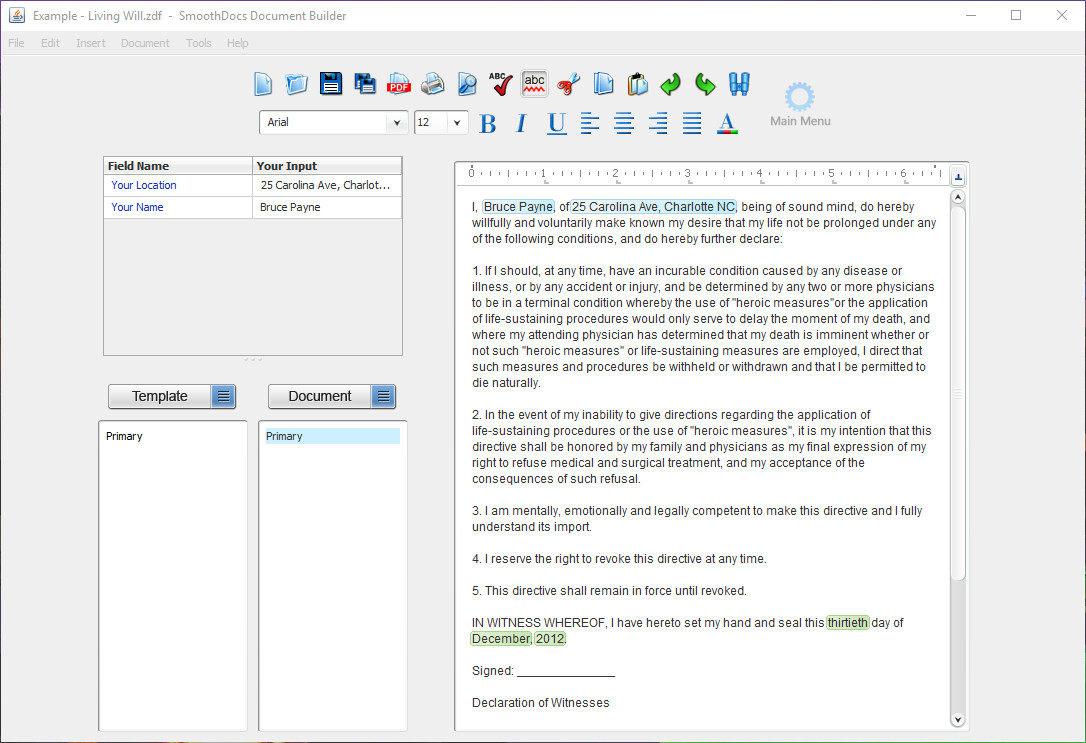Open the Tools menu
The image size is (1086, 743).
pos(198,43)
